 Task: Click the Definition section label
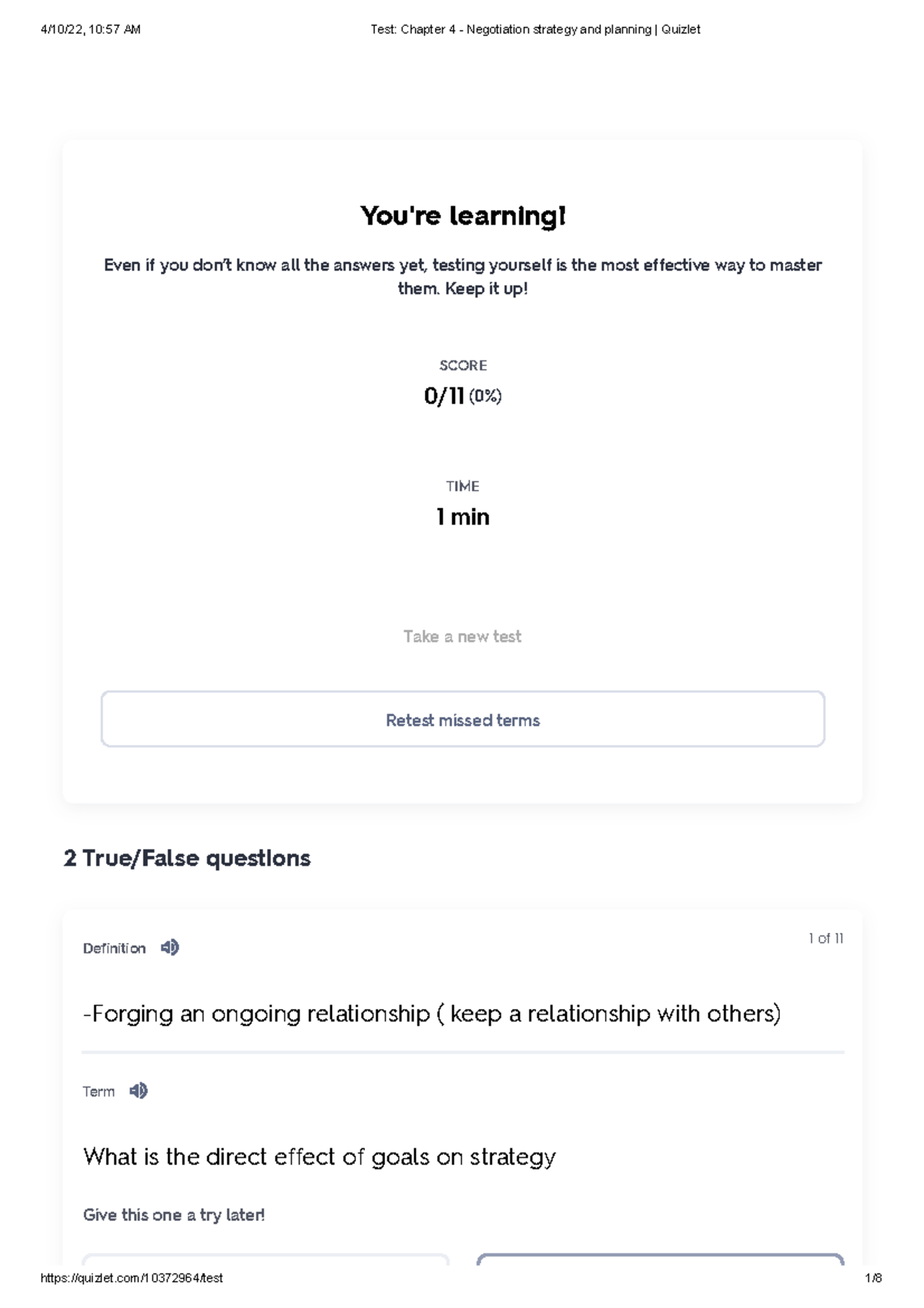point(113,948)
